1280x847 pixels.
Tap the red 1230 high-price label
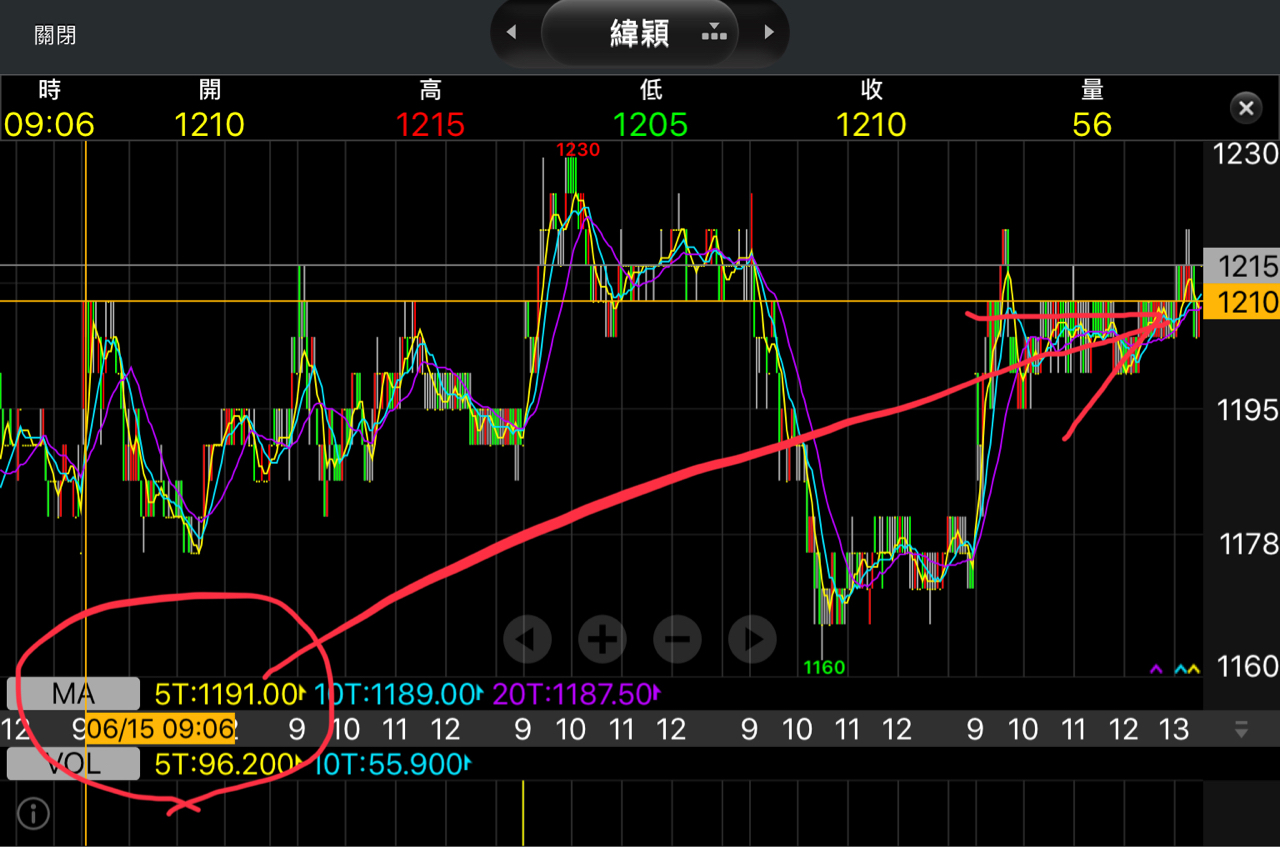click(x=578, y=150)
